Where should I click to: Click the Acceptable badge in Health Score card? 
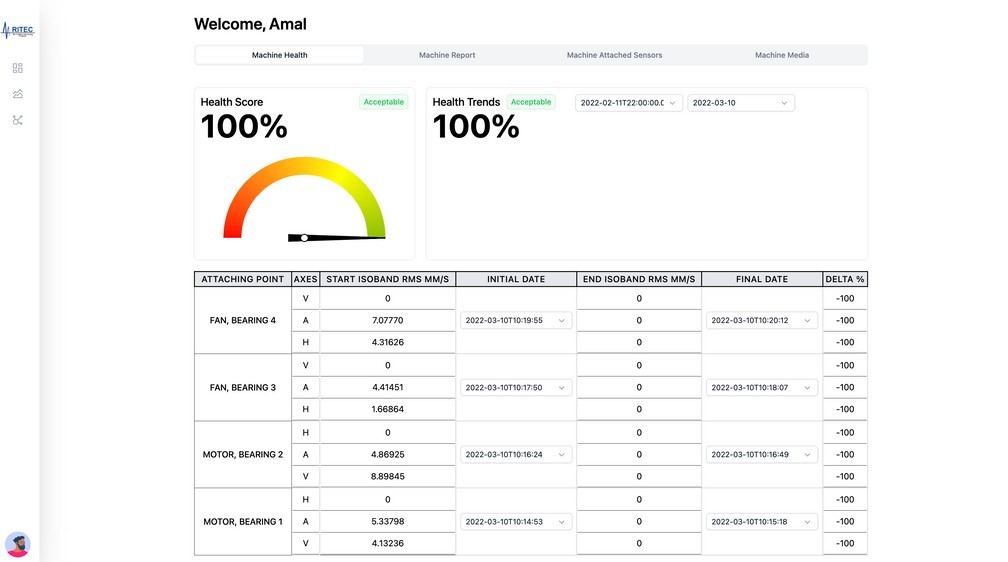pos(383,102)
